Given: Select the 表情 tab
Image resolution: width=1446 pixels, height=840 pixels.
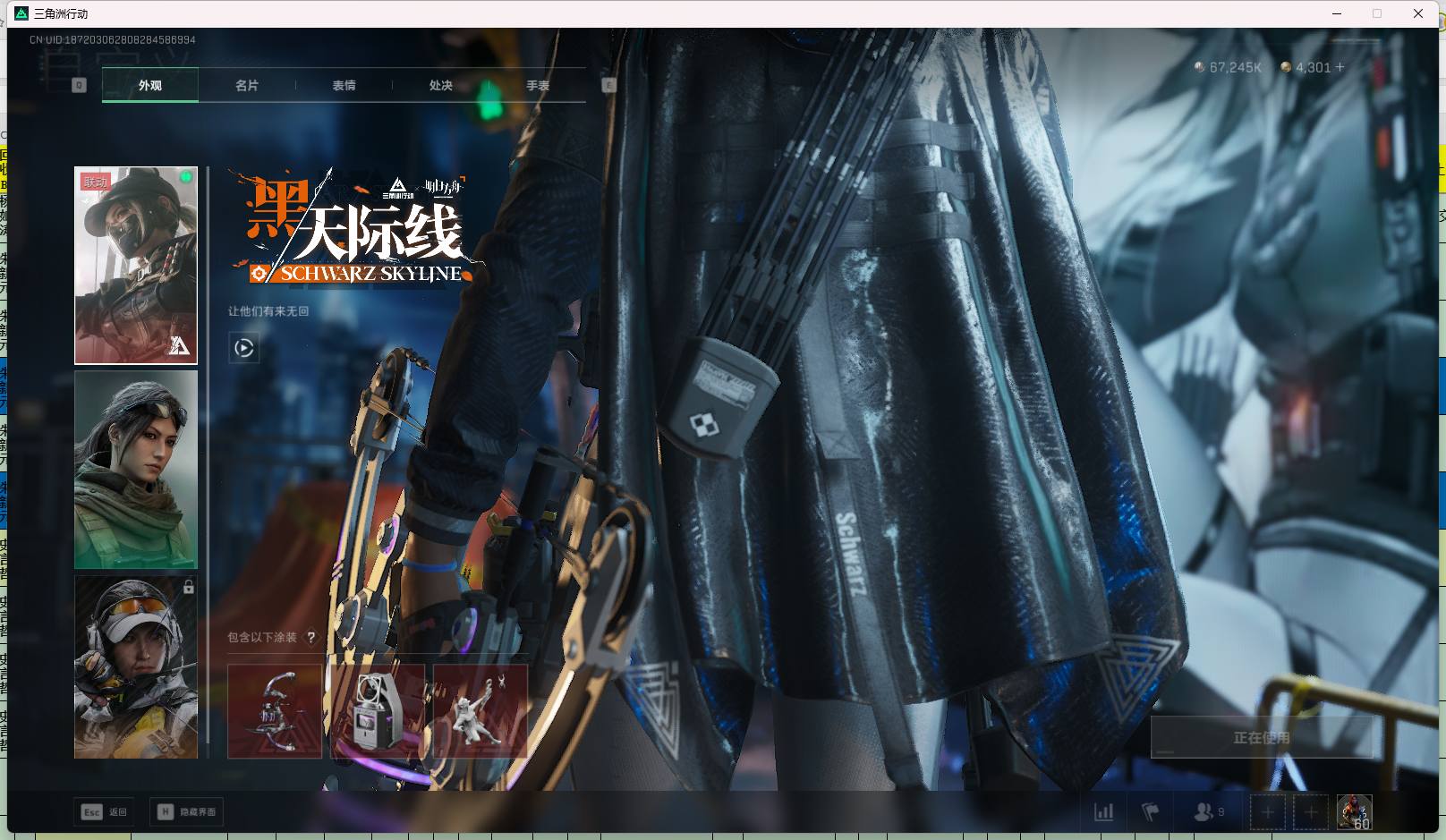Looking at the screenshot, I should (344, 86).
